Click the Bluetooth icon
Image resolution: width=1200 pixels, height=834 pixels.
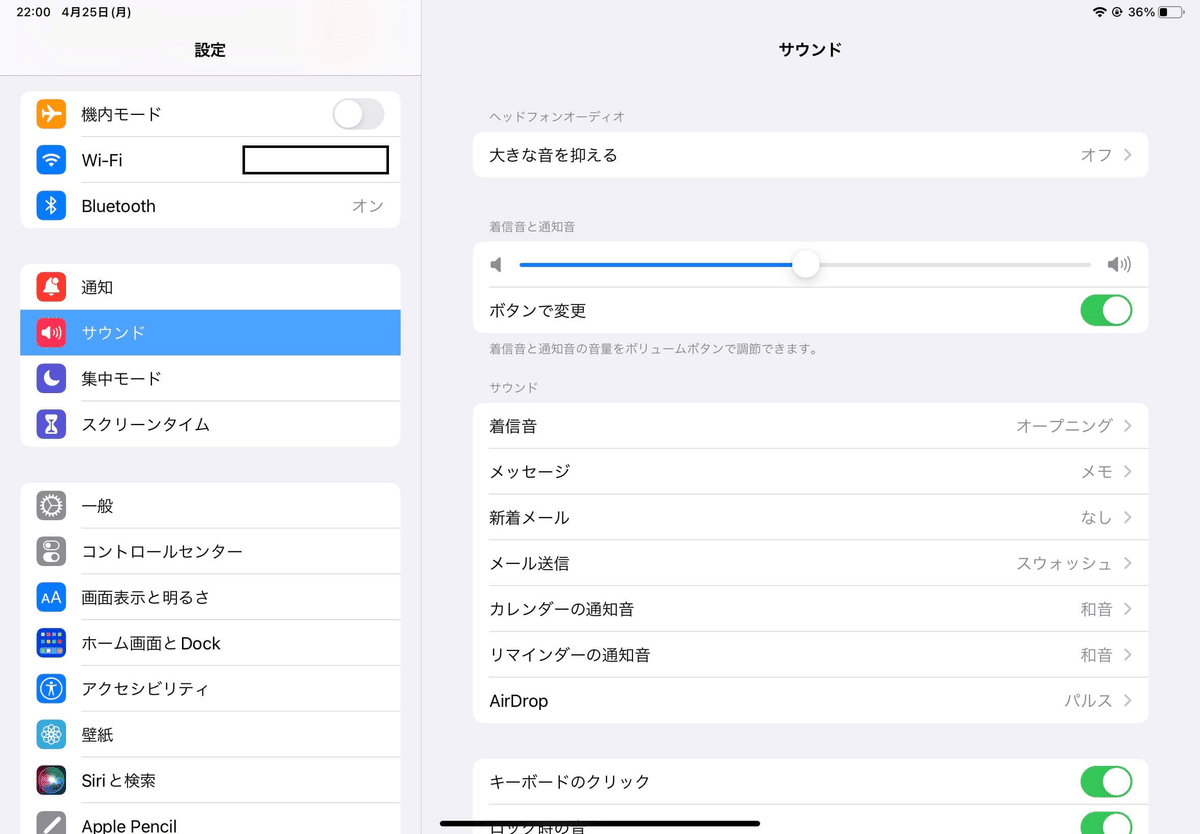[51, 206]
